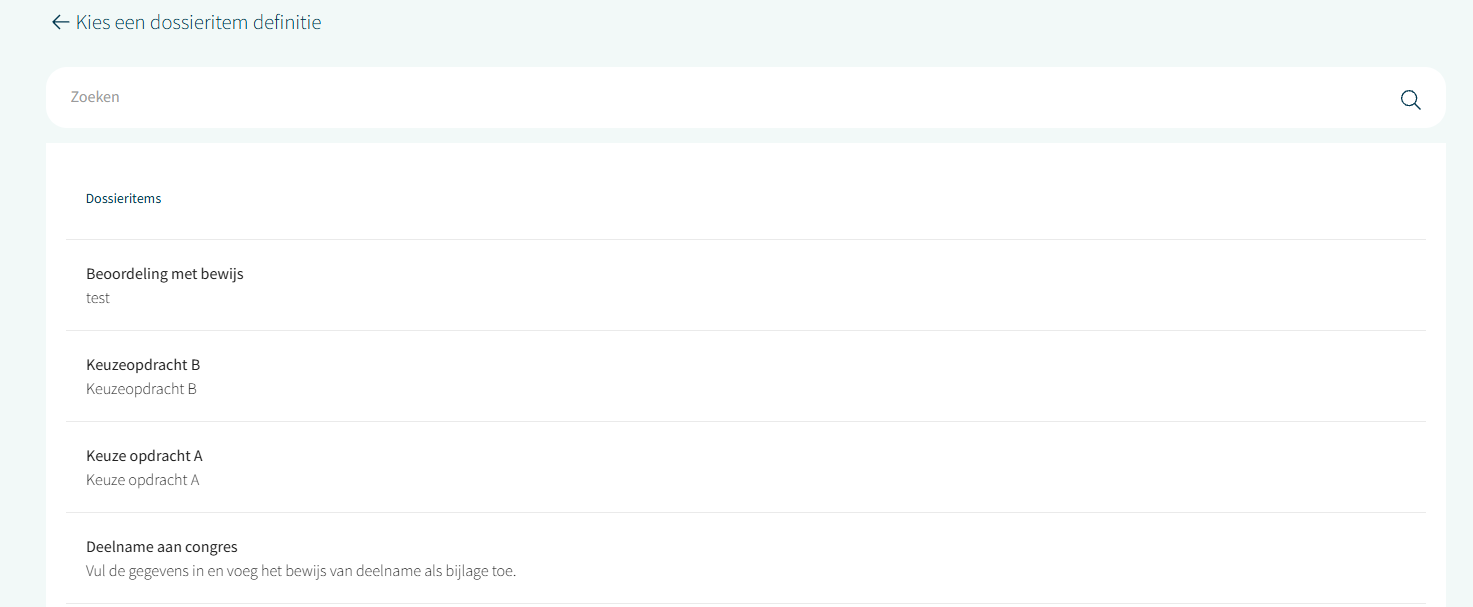Select the Beoordeling met bewijs dossier item row
This screenshot has height=607, width=1473.
point(746,285)
